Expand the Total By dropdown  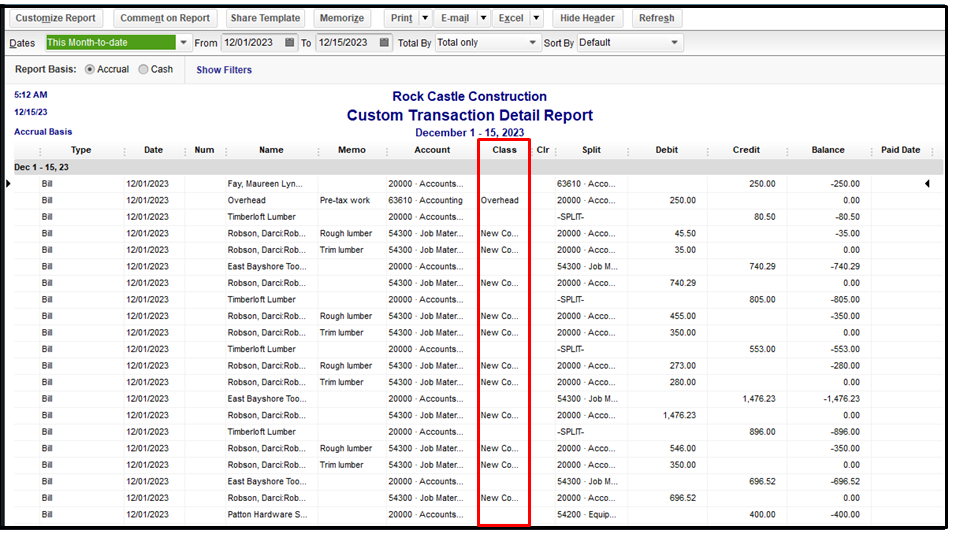click(532, 43)
